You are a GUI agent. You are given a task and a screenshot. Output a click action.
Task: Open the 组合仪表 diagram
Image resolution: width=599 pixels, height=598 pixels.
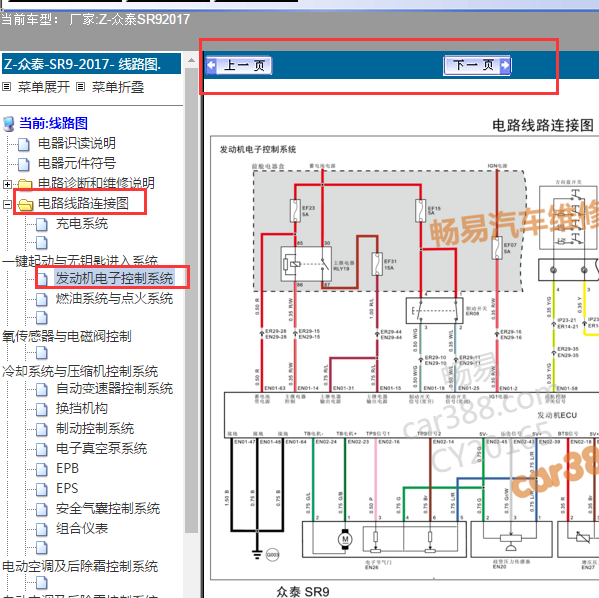coord(82,528)
